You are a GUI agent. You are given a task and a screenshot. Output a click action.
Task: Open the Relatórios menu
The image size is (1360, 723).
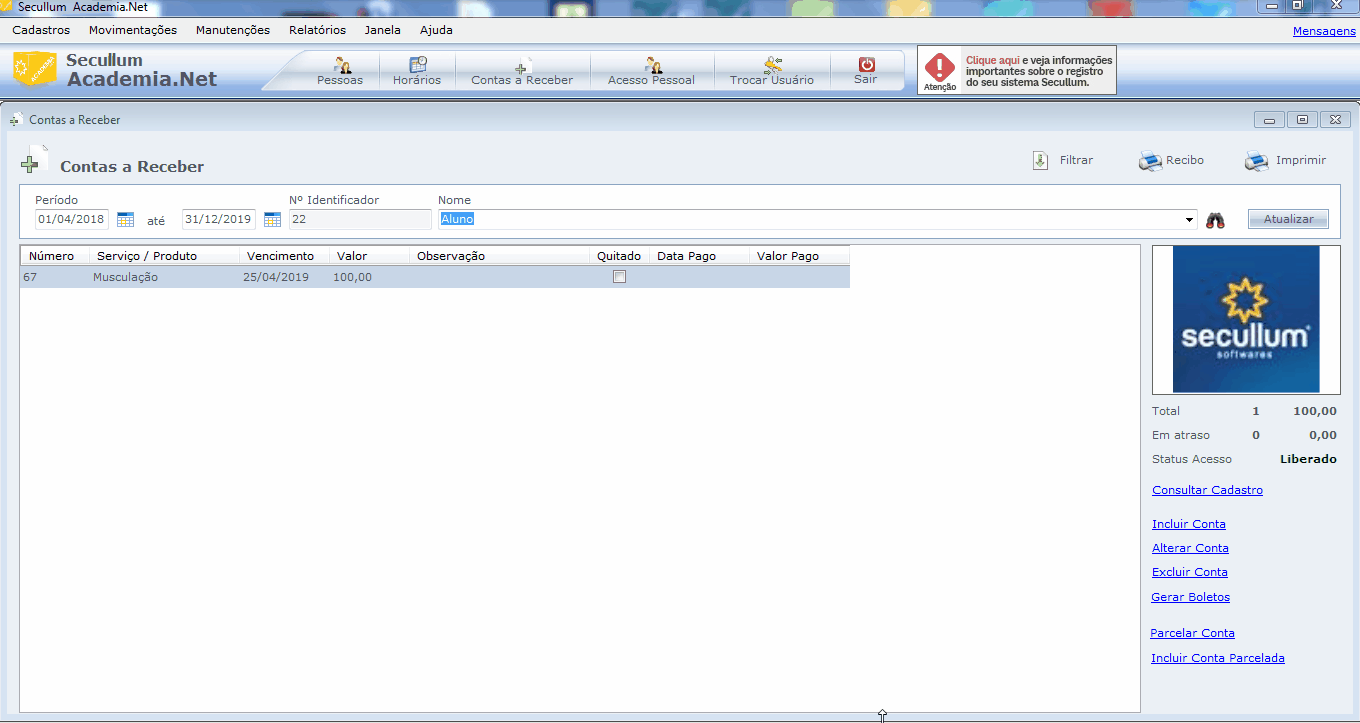point(317,30)
